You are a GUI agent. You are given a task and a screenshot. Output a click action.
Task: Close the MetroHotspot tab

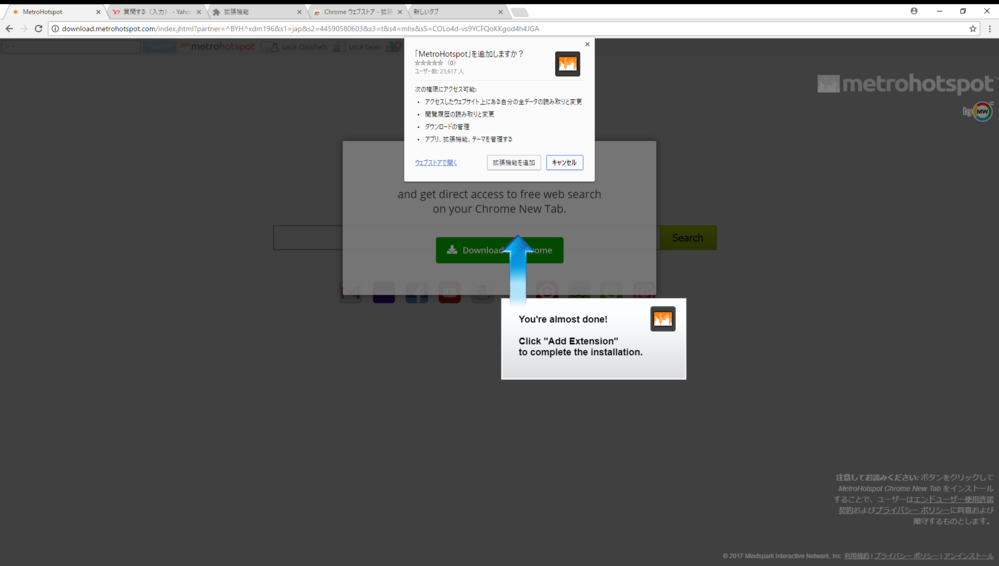pos(98,12)
